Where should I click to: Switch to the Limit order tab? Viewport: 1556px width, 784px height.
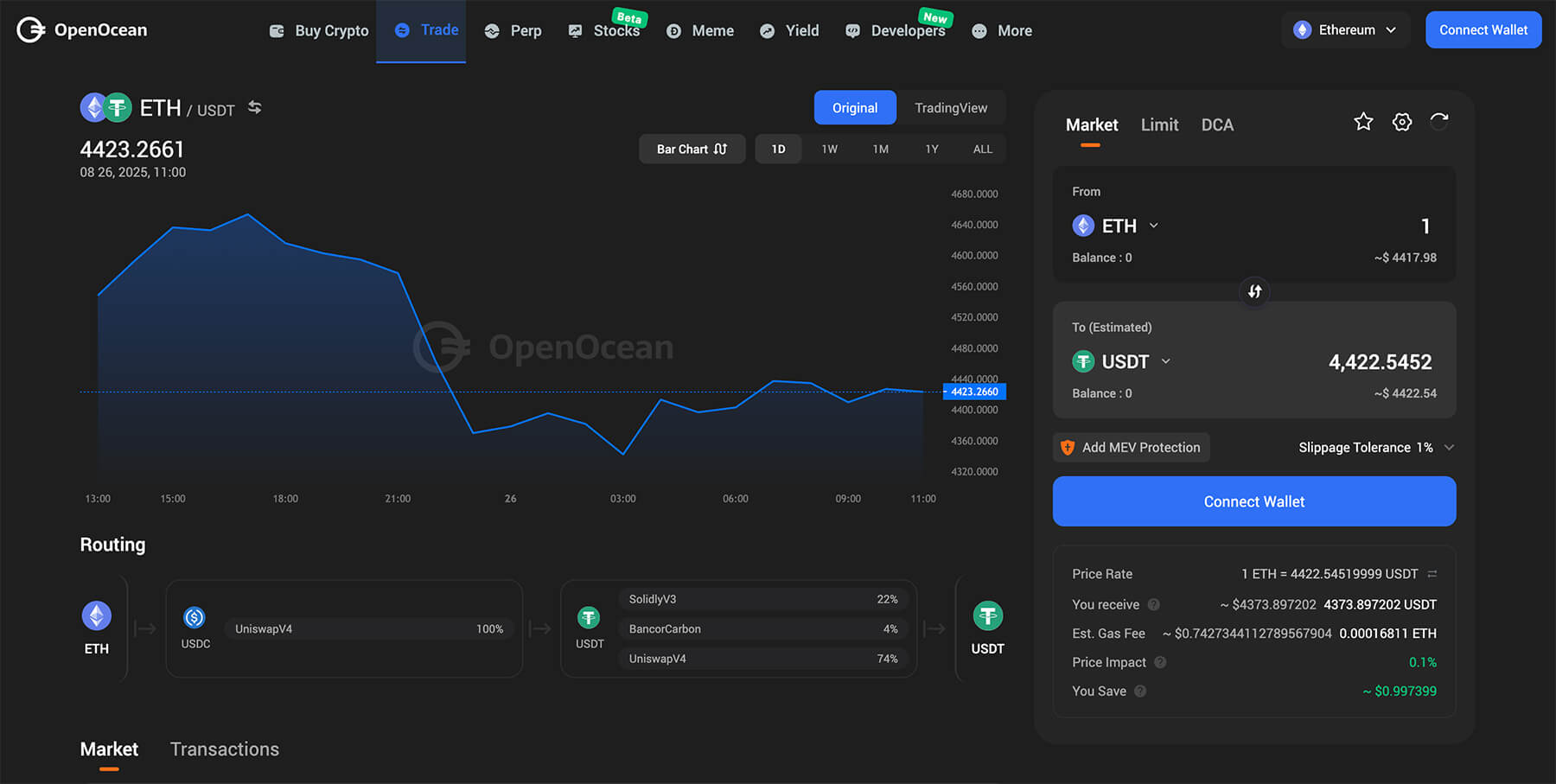tap(1159, 124)
